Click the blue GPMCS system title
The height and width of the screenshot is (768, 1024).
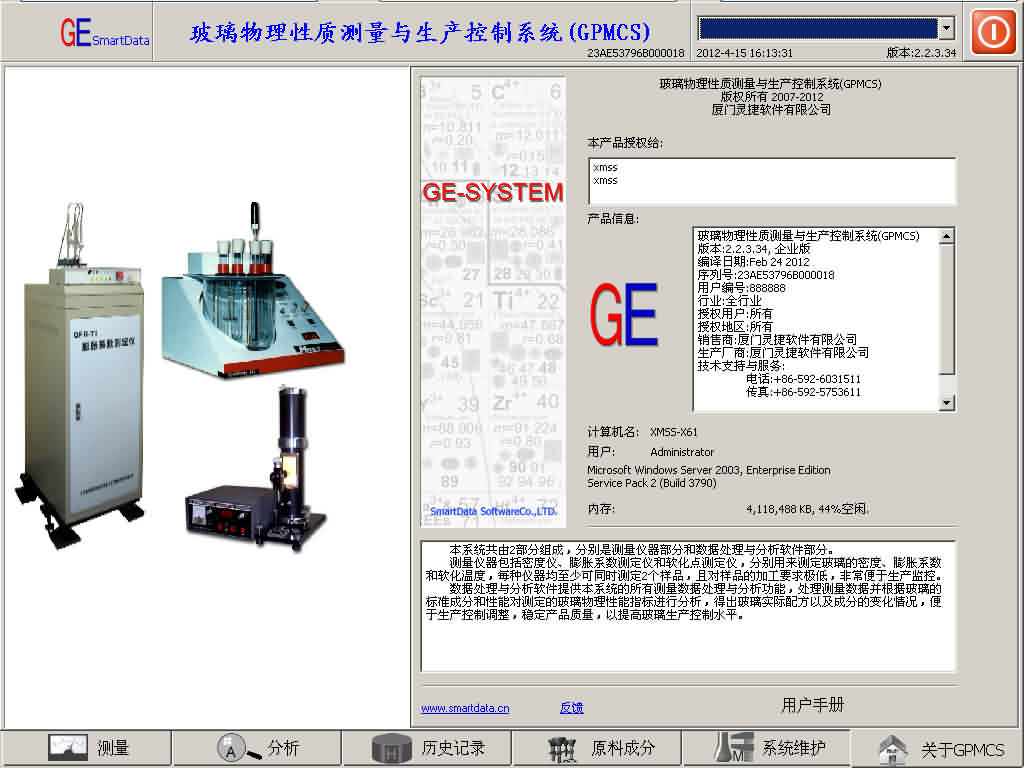tap(420, 33)
